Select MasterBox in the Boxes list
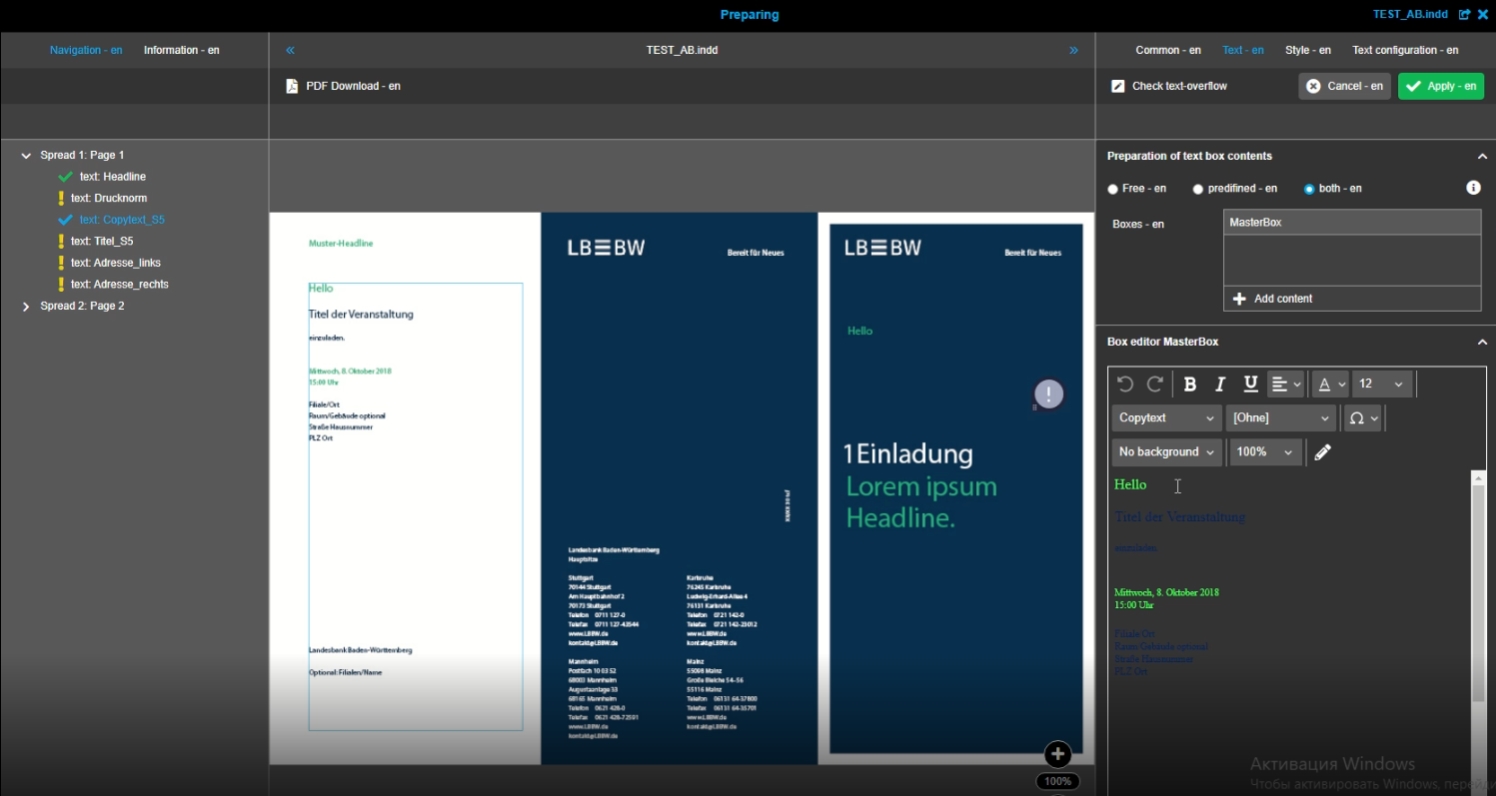 coord(1352,222)
